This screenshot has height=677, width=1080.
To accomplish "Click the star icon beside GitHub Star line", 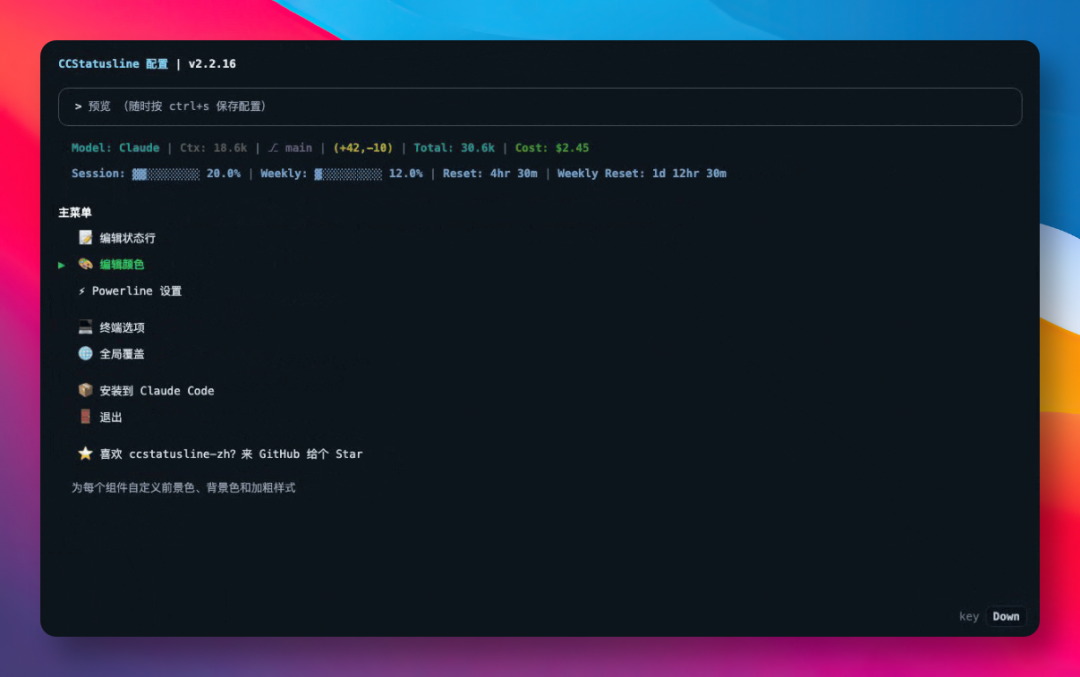I will 85,453.
